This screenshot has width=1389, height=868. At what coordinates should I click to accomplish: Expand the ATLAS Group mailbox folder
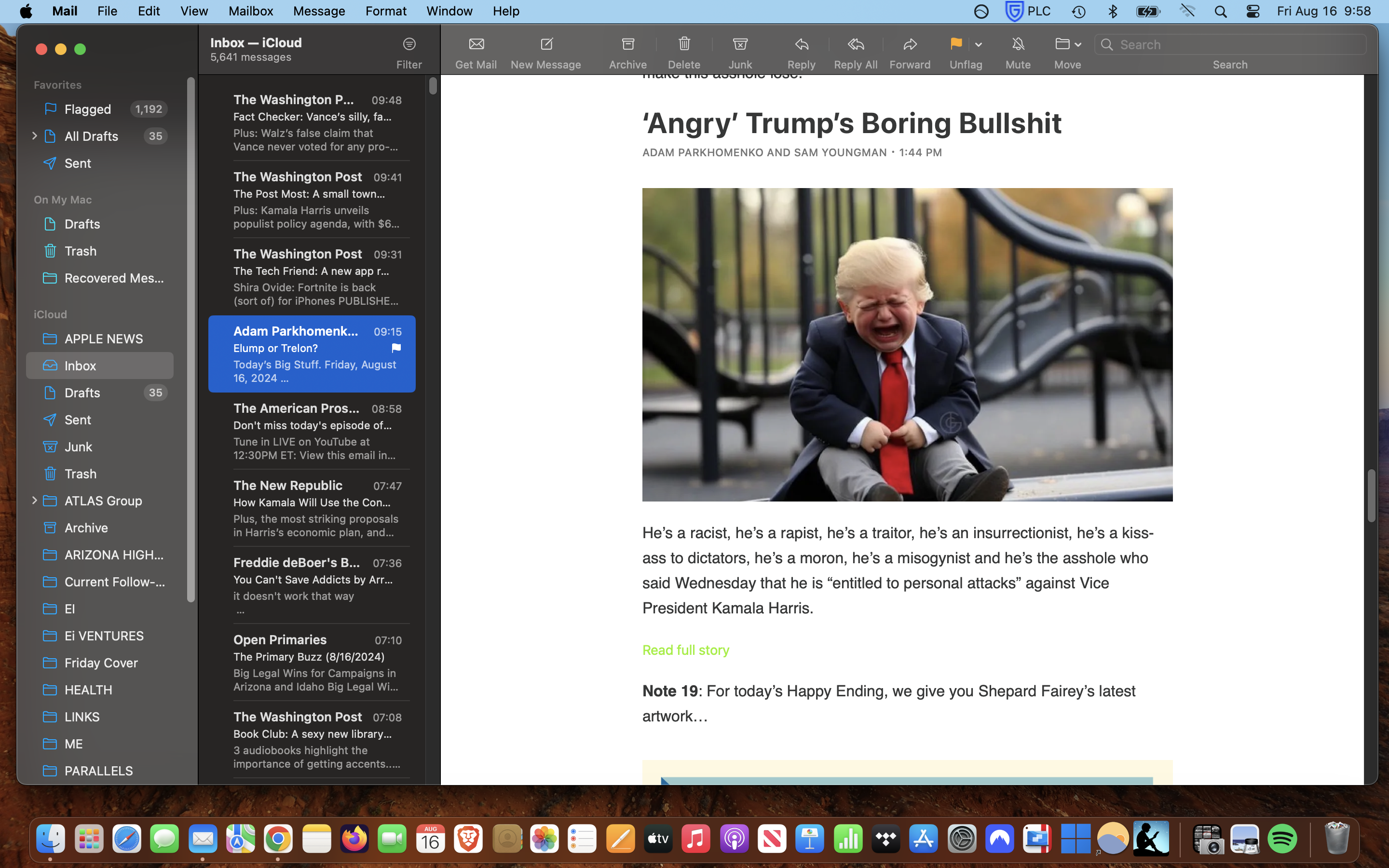pos(34,501)
